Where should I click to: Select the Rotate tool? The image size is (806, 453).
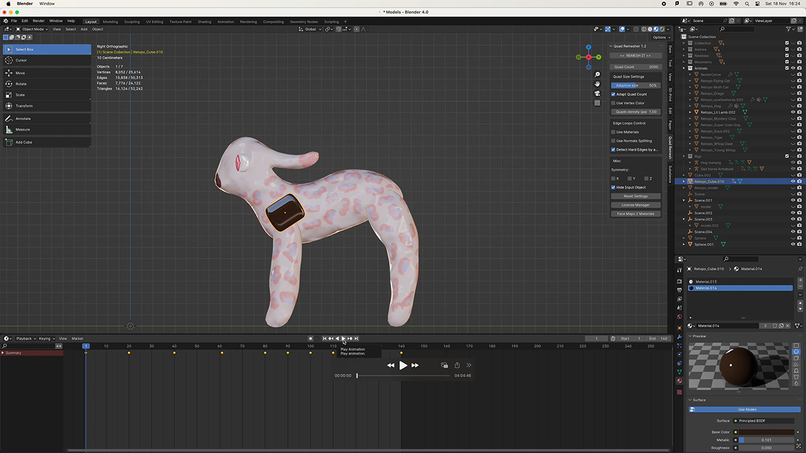(x=20, y=83)
